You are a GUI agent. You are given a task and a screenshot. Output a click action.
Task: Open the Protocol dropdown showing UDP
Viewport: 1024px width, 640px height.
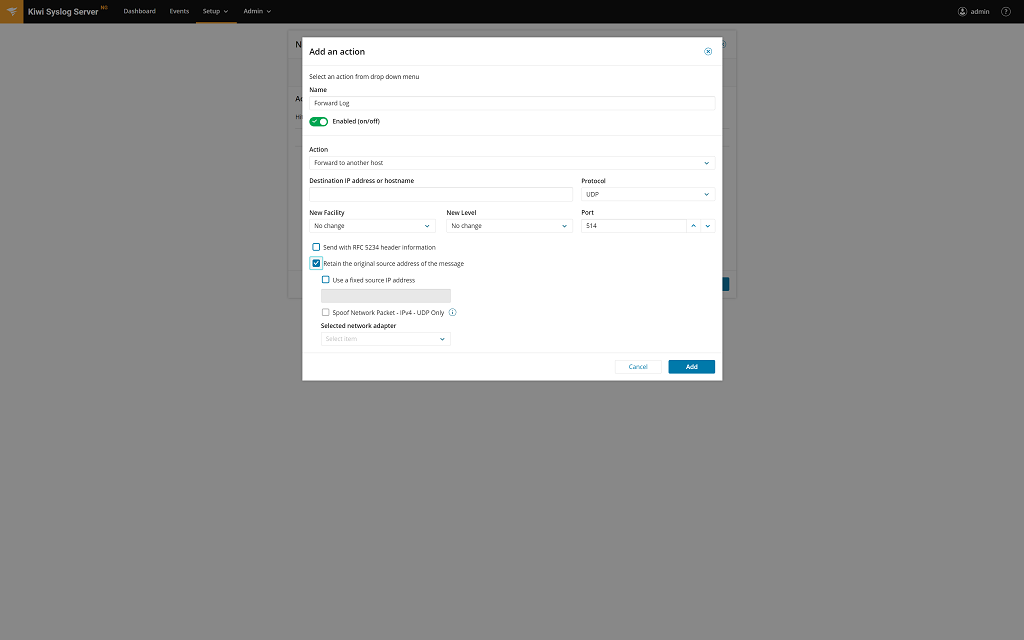click(648, 194)
